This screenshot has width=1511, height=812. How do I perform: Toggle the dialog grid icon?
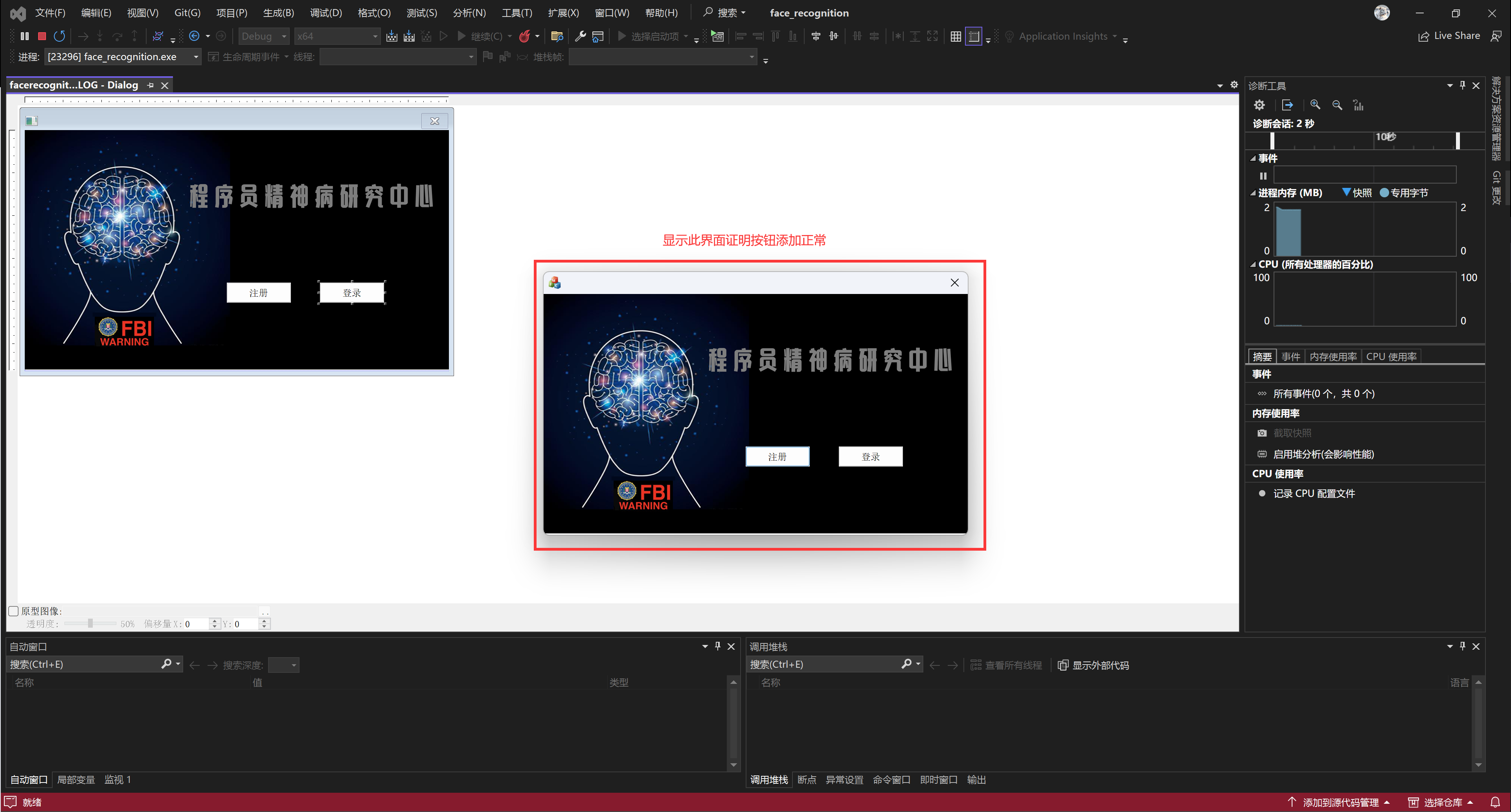coord(956,37)
